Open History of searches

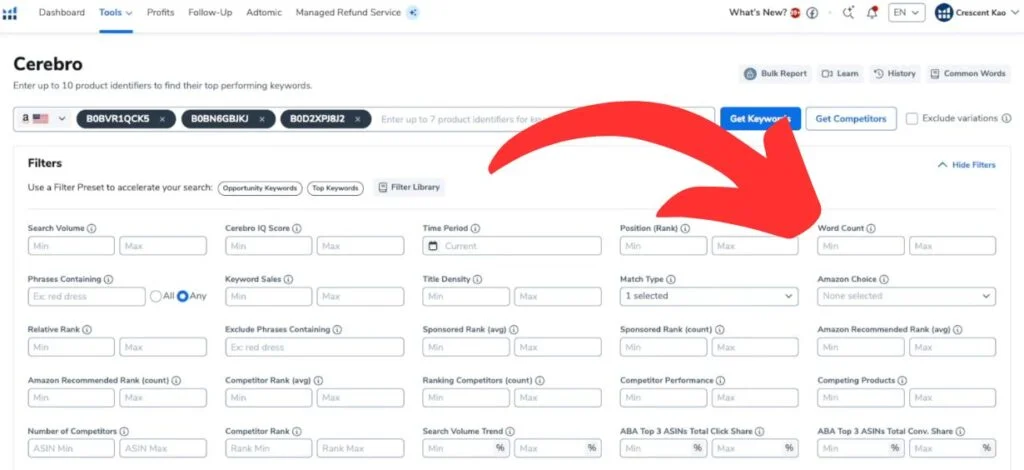894,74
